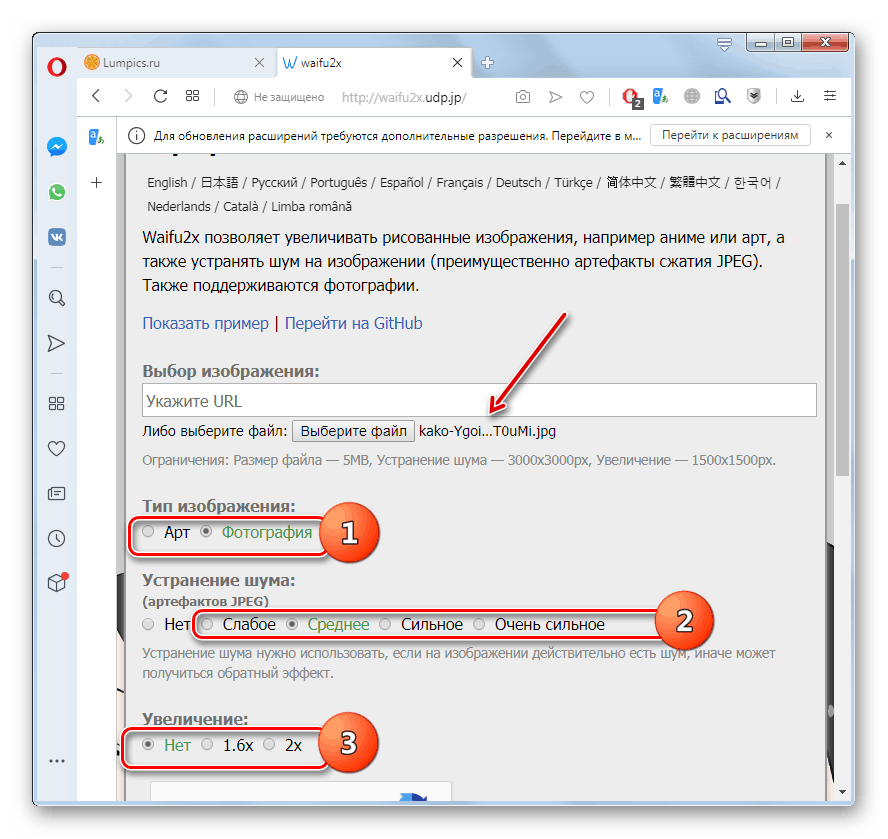
Task: Open the Opera main menu logo
Action: point(57,67)
